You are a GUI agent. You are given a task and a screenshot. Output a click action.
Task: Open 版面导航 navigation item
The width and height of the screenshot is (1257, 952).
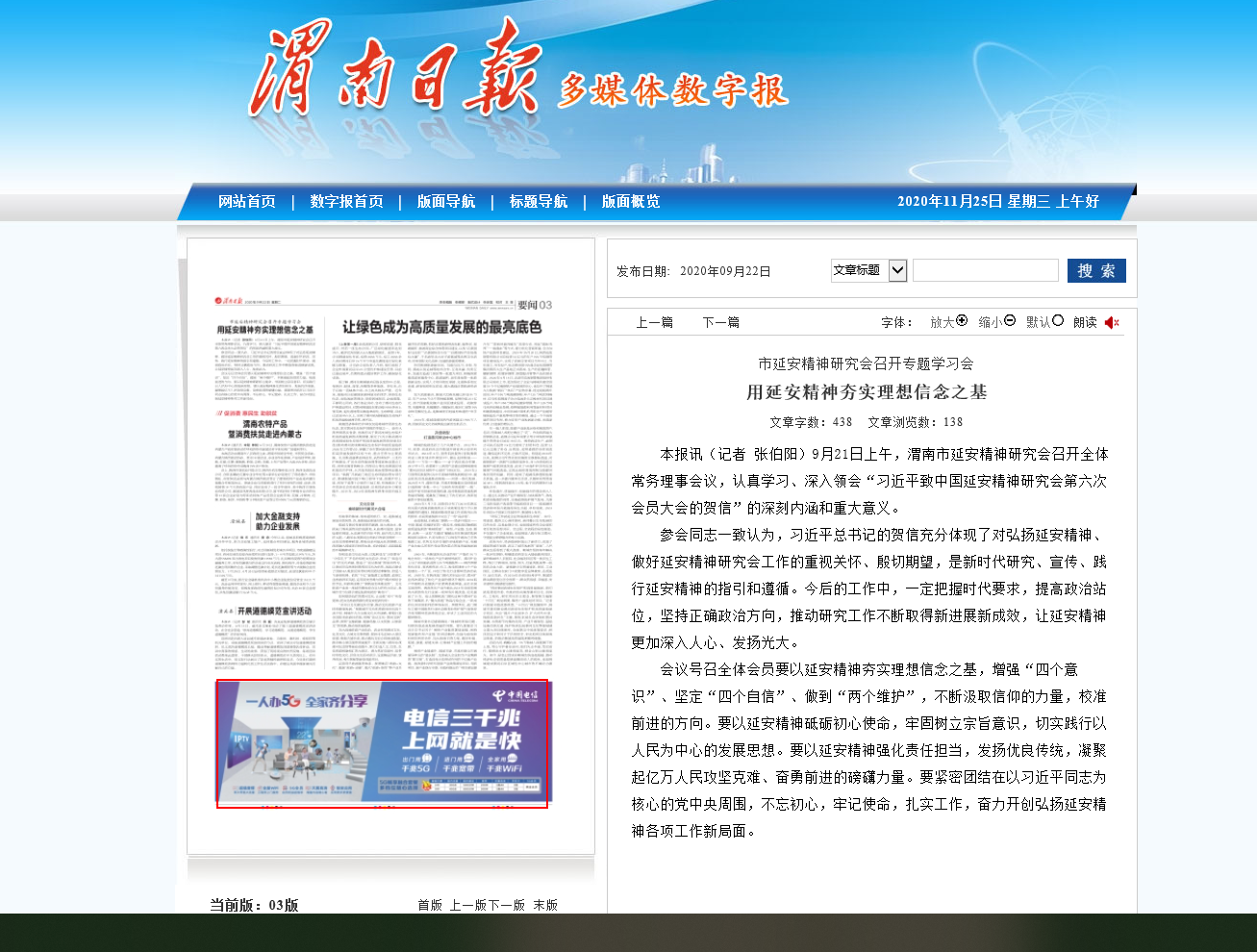[446, 201]
